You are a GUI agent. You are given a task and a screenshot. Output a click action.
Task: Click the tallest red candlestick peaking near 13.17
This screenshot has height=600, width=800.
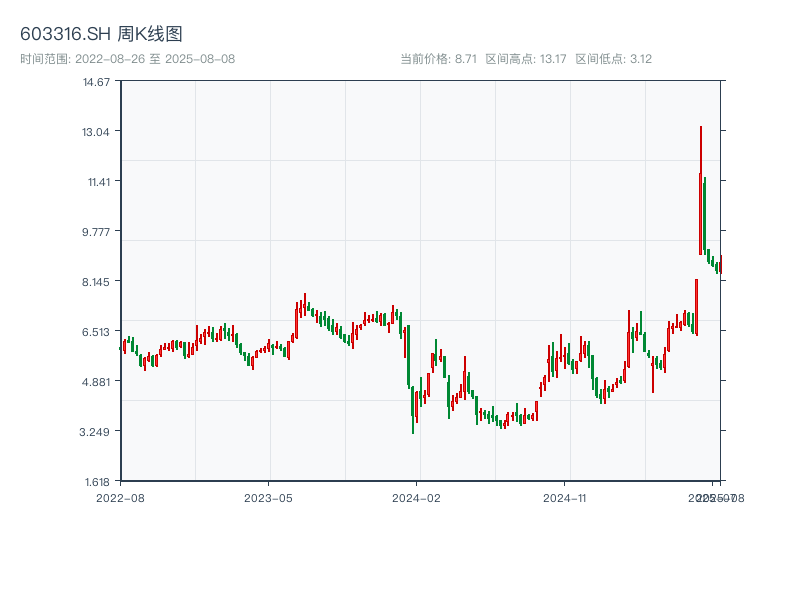(x=701, y=190)
